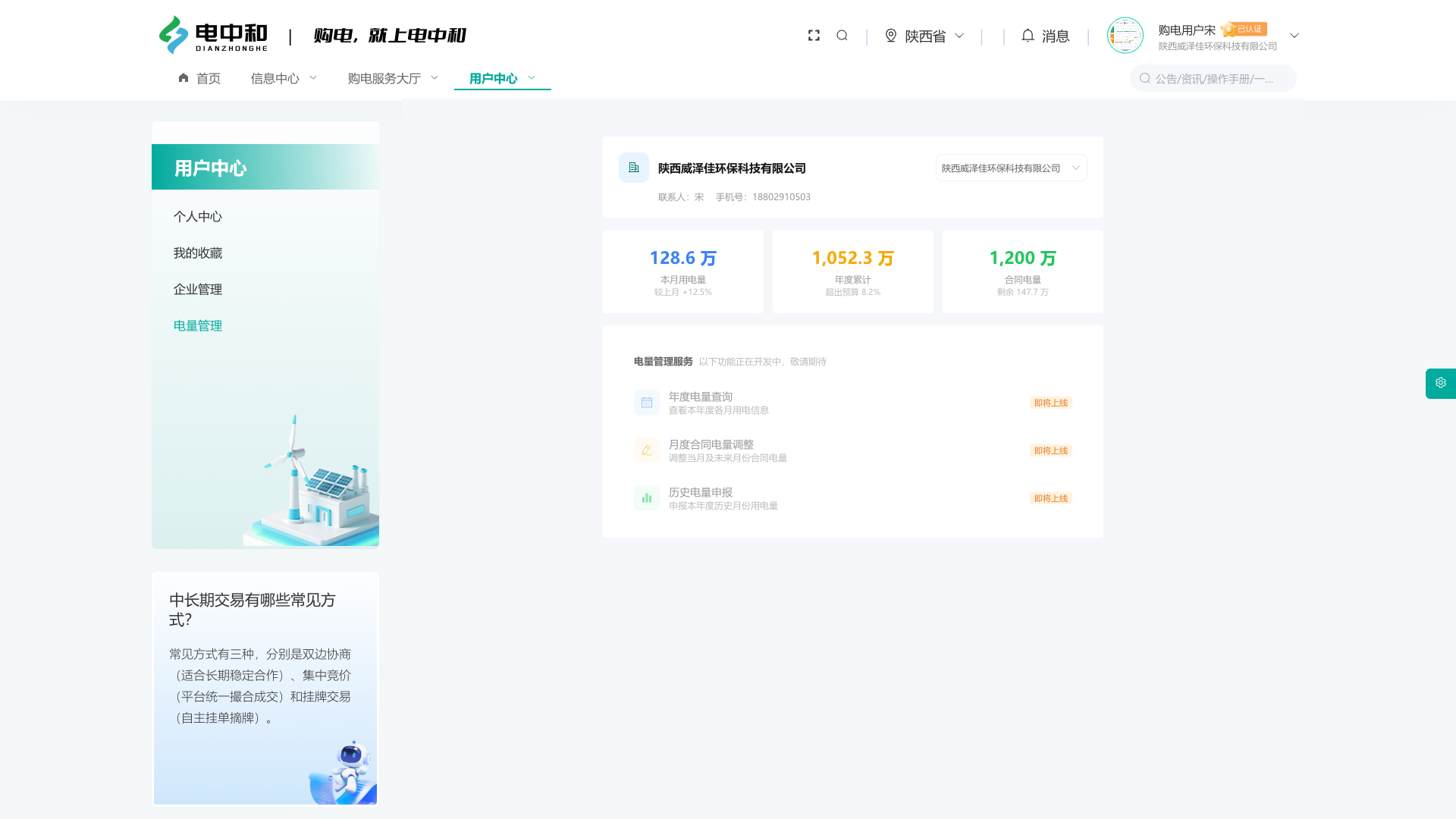Expand the 陕西省 region dropdown
Viewport: 1456px width, 819px height.
click(924, 36)
